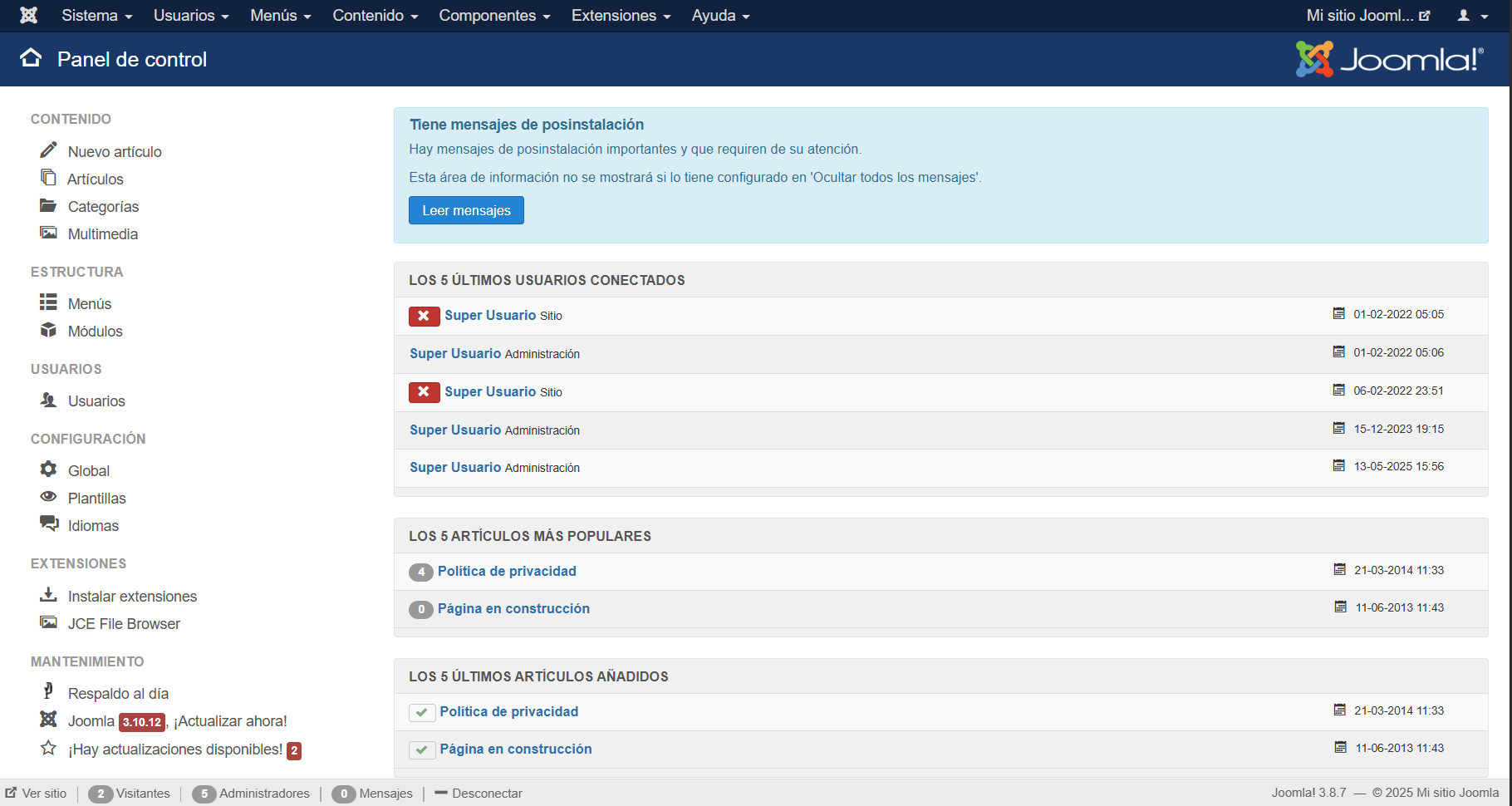This screenshot has width=1512, height=806.
Task: Open Módulos from the sidebar
Action: [x=96, y=331]
